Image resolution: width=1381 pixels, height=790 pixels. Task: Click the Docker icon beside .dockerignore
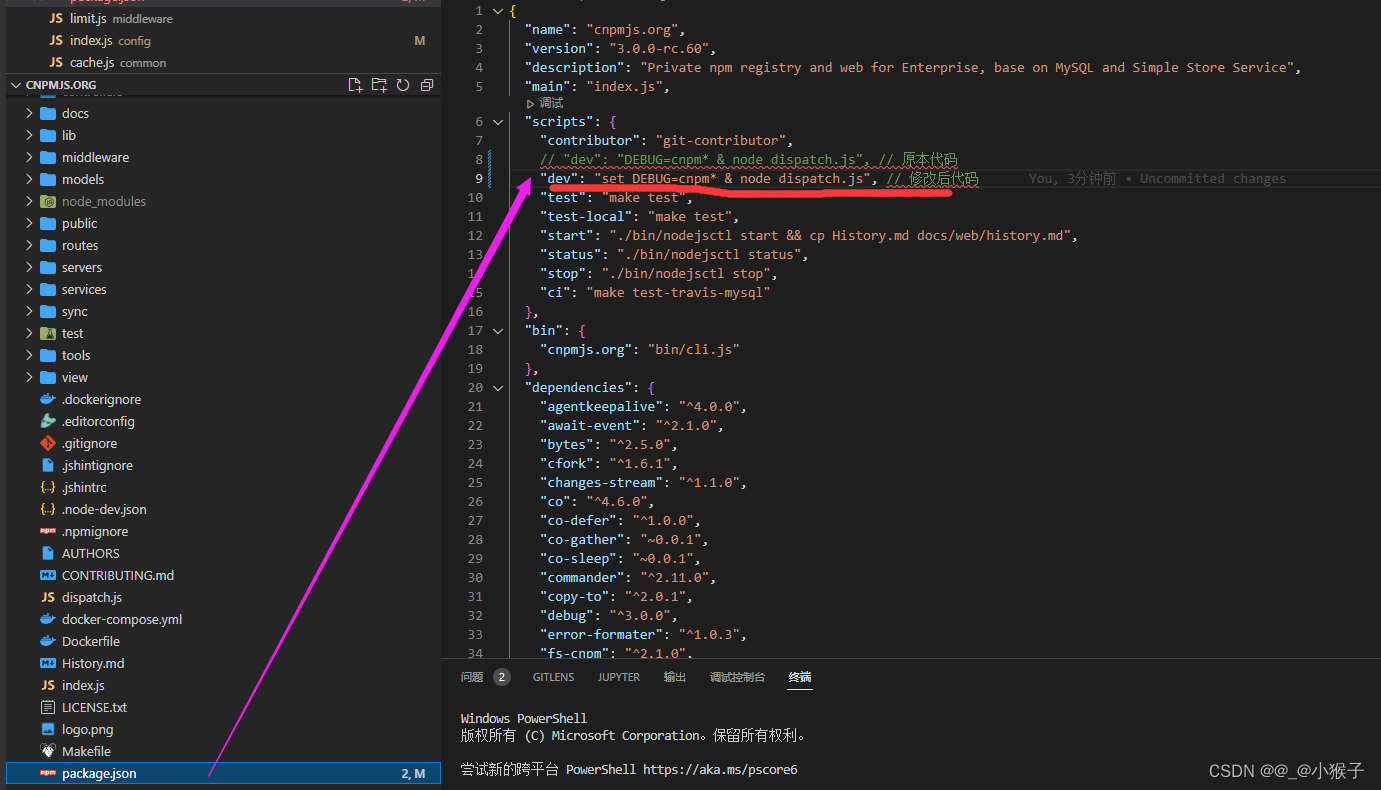click(x=48, y=399)
